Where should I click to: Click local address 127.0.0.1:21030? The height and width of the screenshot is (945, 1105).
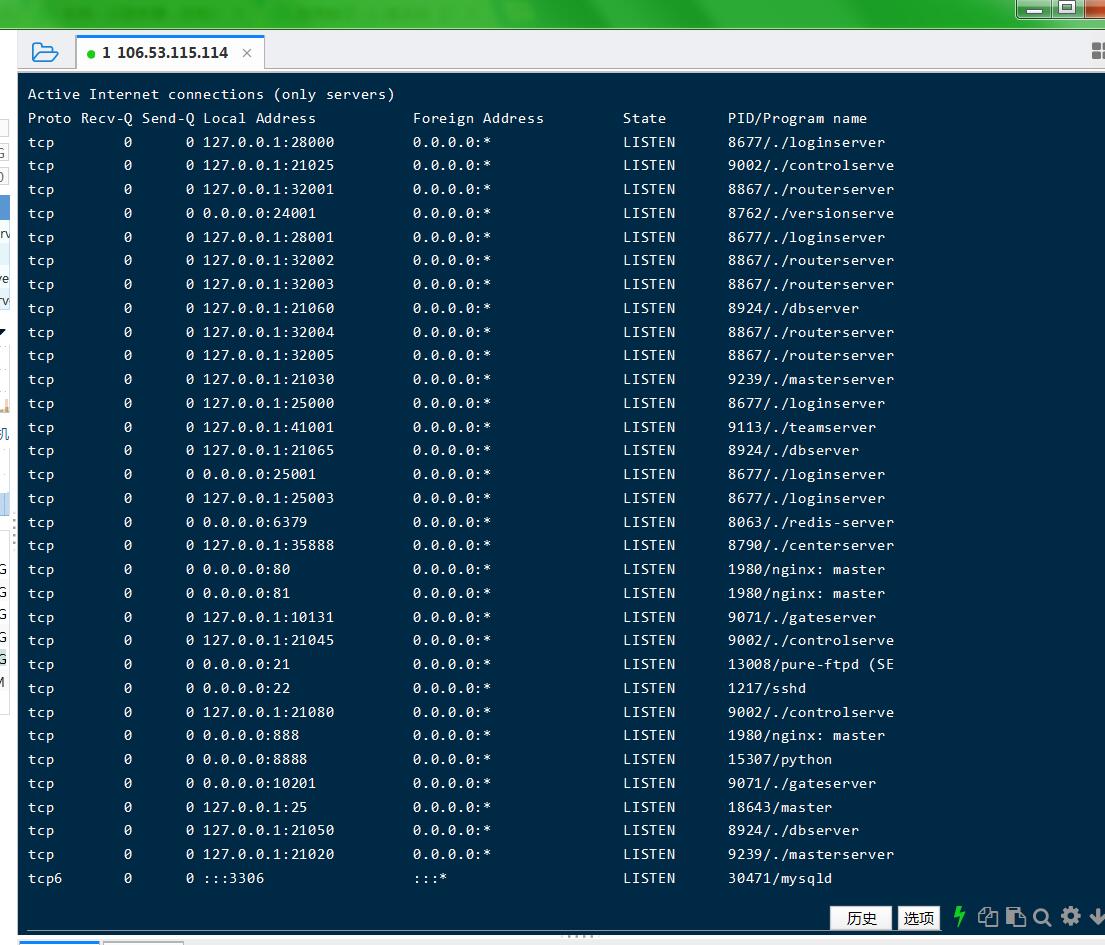click(x=268, y=380)
